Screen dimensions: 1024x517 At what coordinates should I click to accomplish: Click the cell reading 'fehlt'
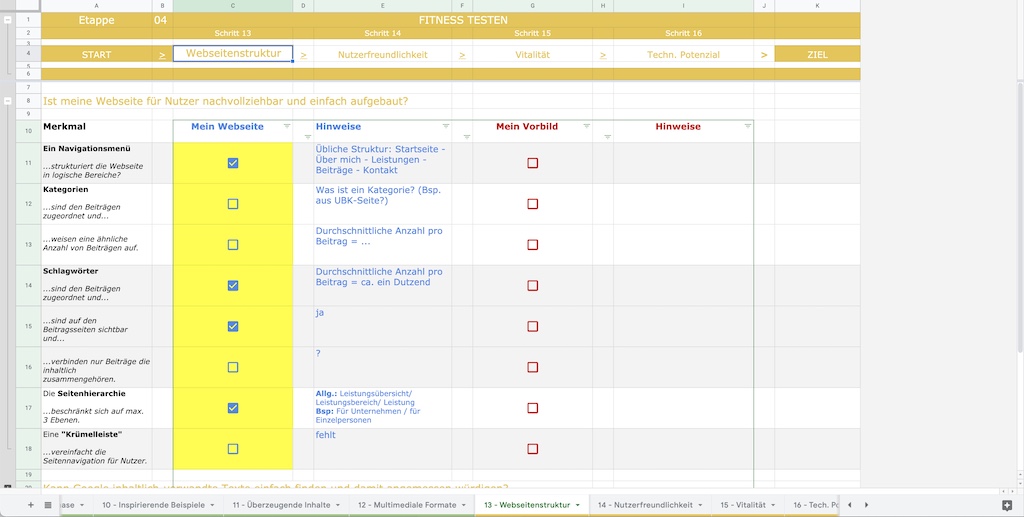[x=383, y=448]
